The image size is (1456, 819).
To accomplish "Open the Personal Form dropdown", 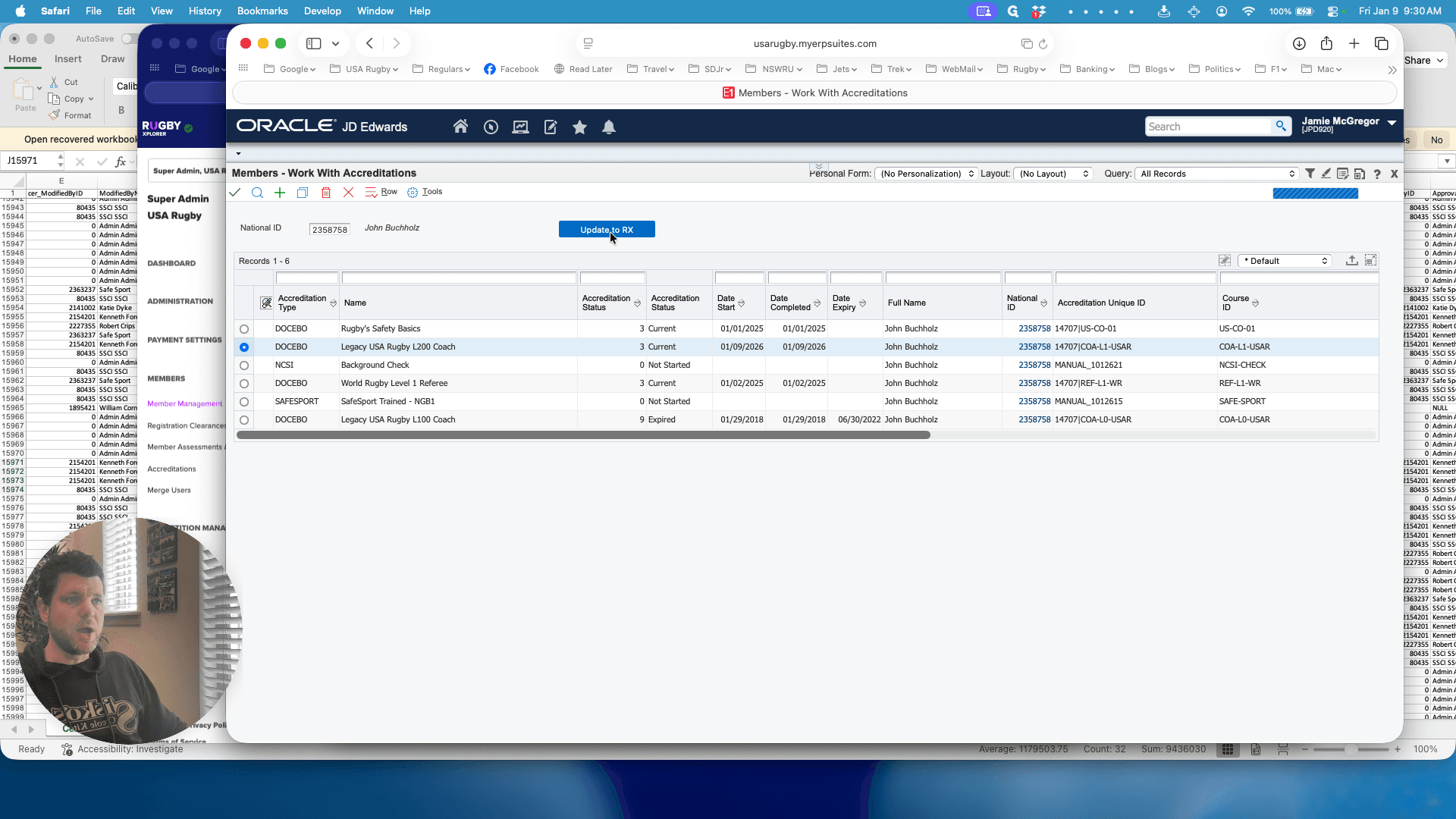I will click(x=926, y=174).
